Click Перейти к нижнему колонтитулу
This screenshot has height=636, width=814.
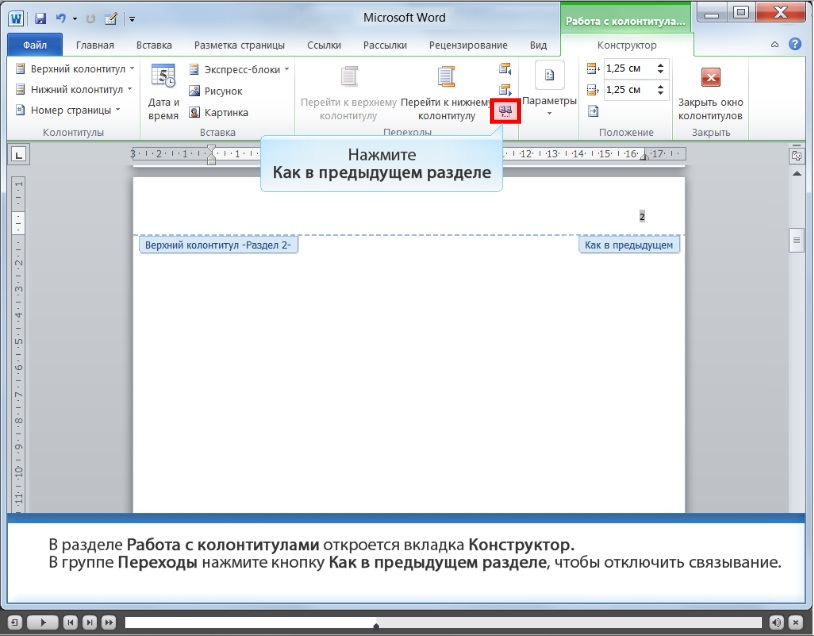[446, 93]
